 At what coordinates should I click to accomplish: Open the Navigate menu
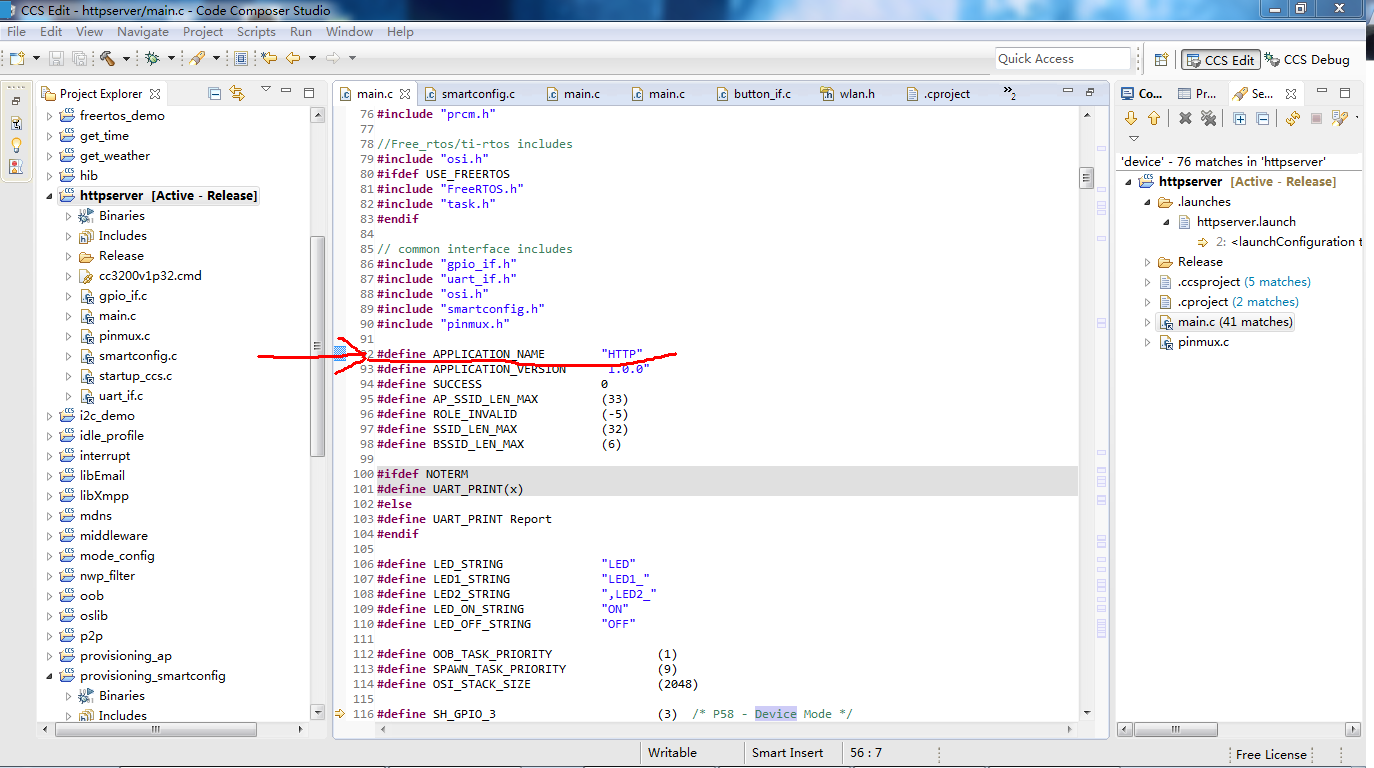point(142,32)
